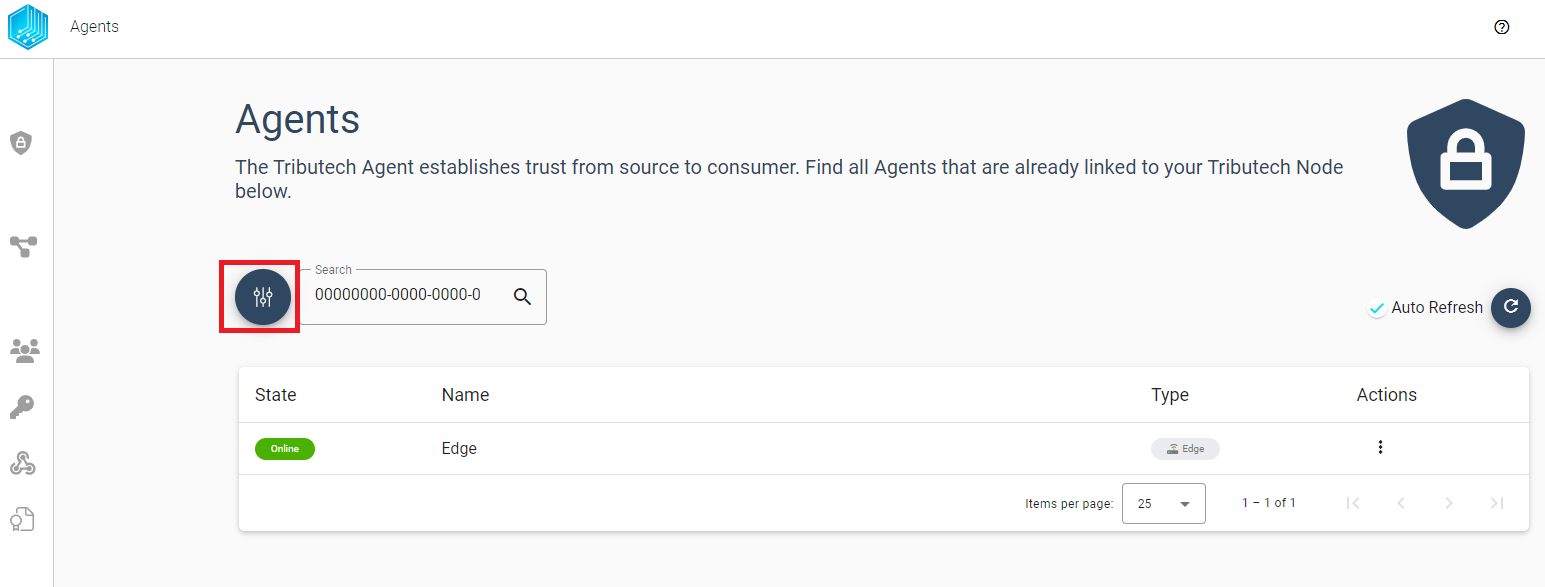The image size is (1545, 587).
Task: Open the webhooks sidebar icon
Action: [23, 463]
